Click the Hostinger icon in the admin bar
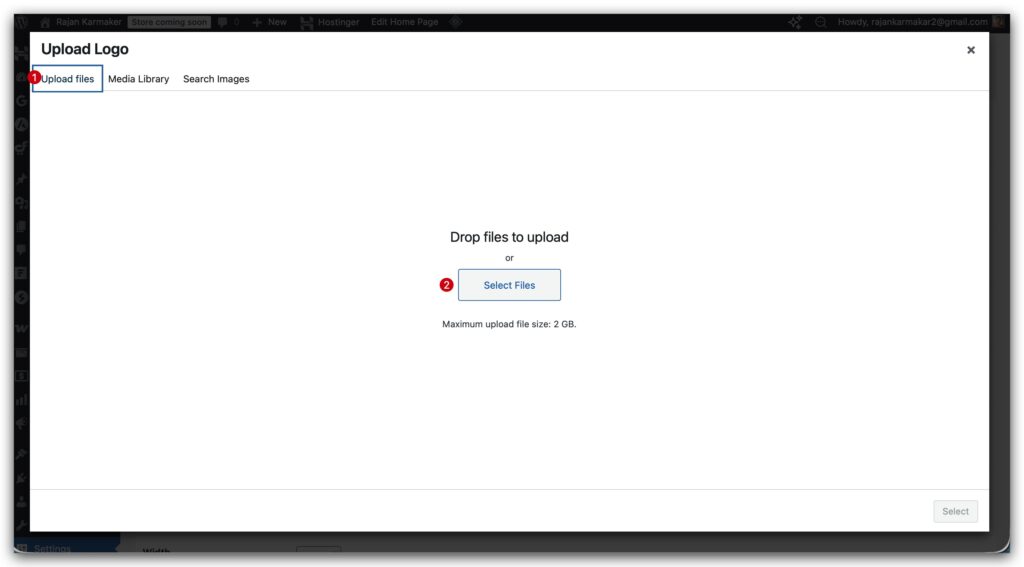Viewport: 1024px width, 567px height. point(306,22)
